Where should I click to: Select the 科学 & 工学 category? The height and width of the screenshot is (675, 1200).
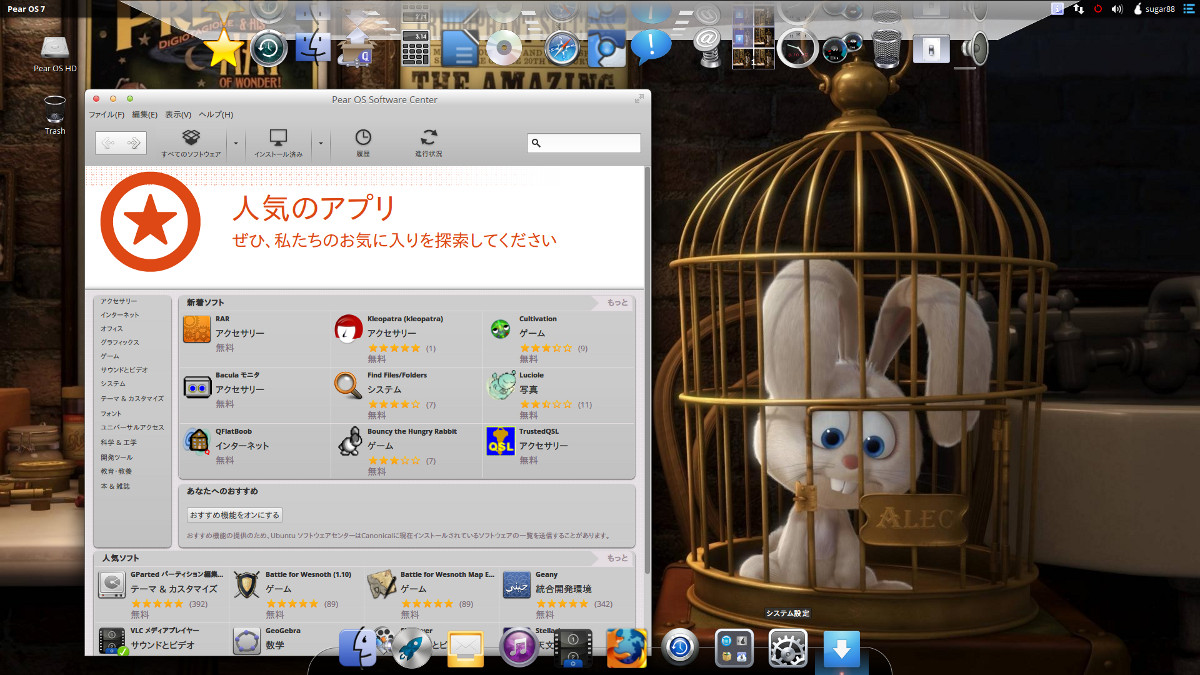pyautogui.click(x=119, y=442)
